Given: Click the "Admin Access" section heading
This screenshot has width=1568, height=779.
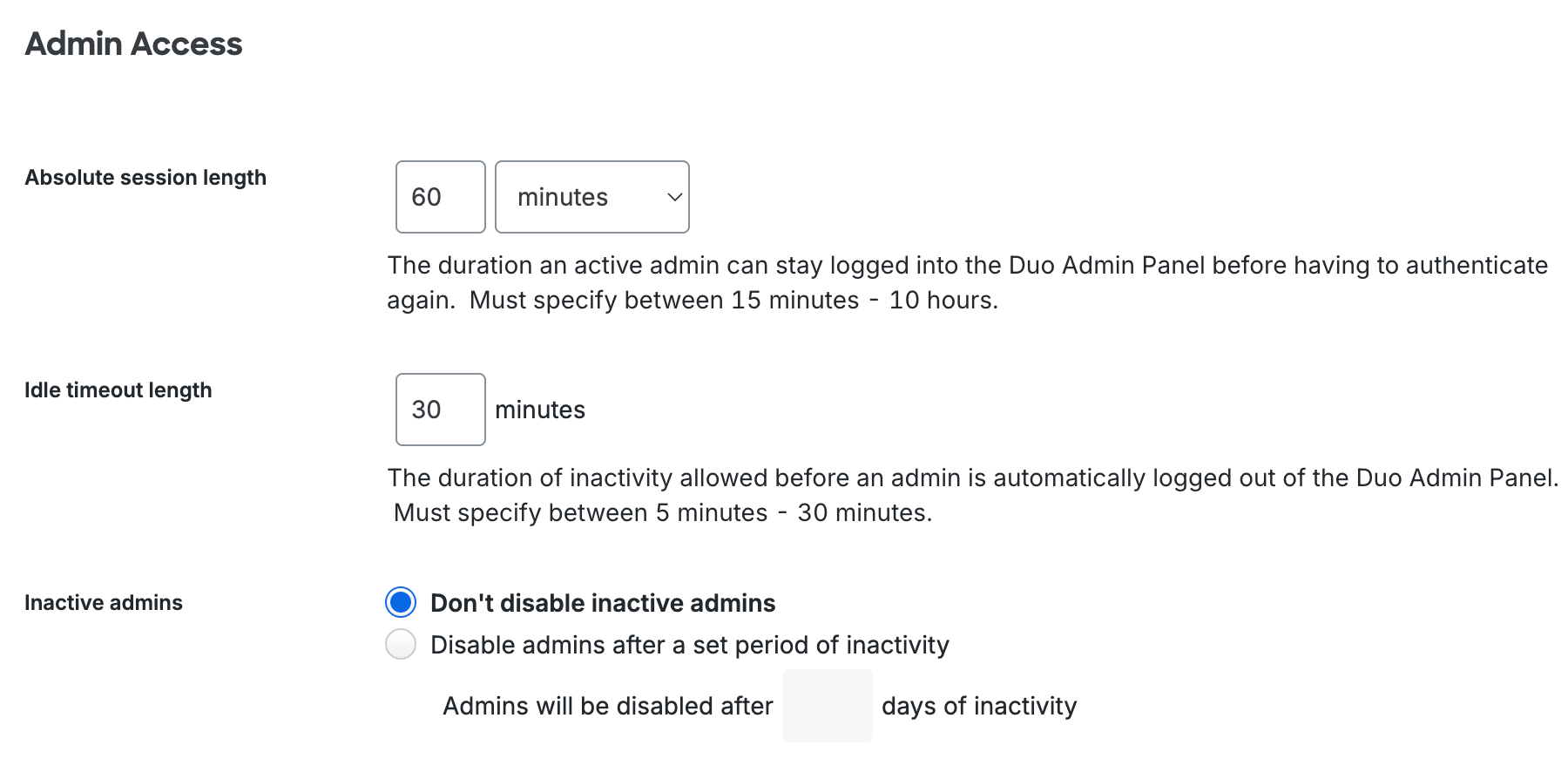Looking at the screenshot, I should pos(133,44).
